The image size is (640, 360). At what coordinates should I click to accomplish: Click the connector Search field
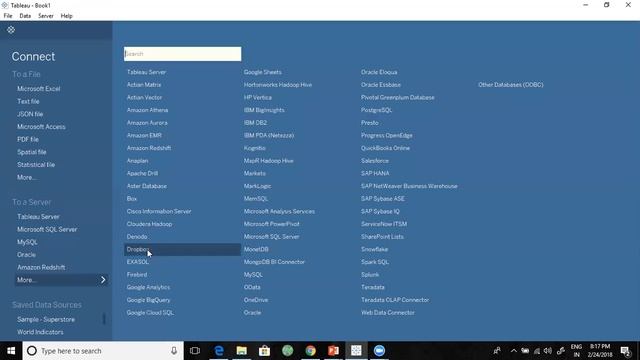[182, 54]
